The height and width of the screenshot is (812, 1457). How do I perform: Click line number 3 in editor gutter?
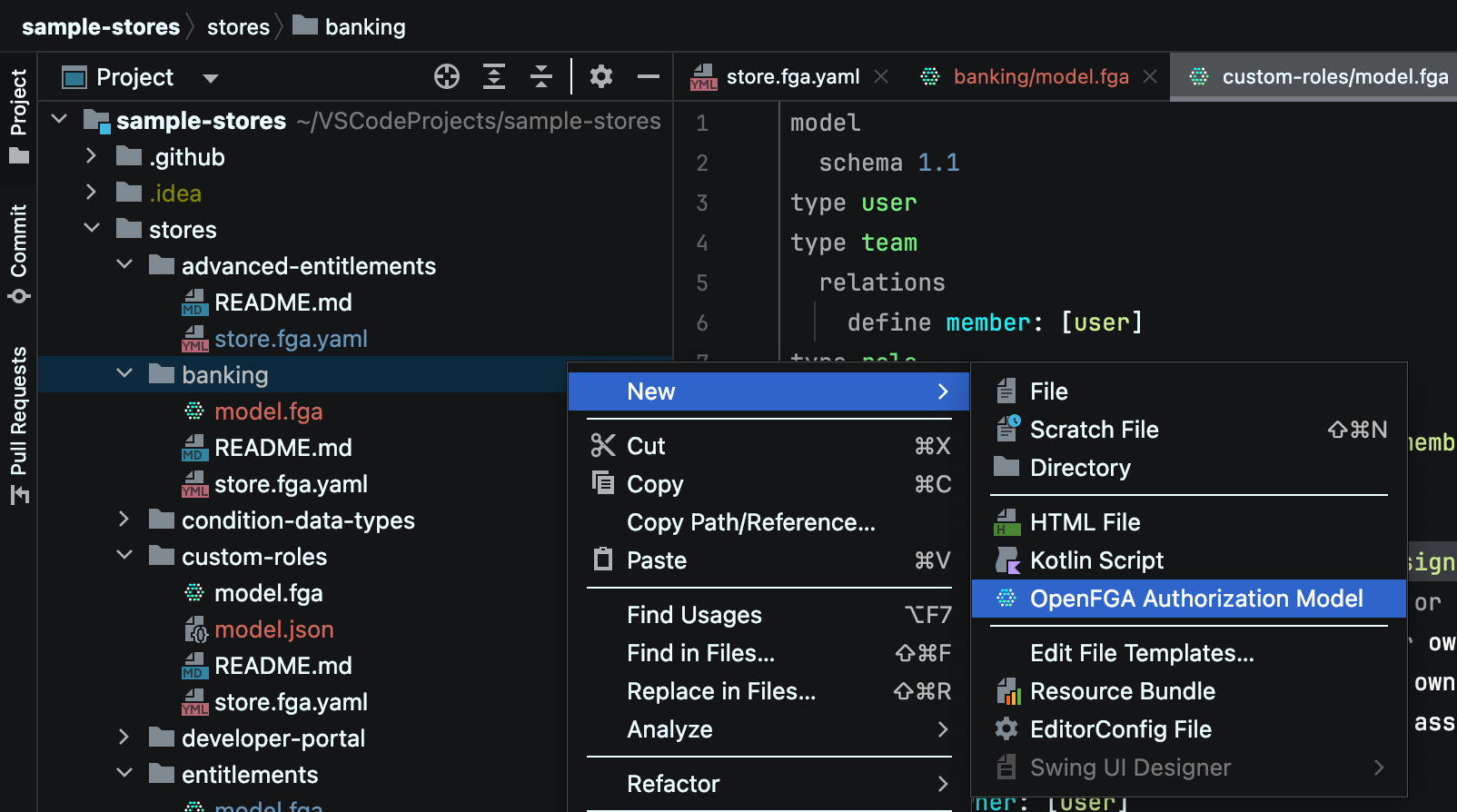pos(702,203)
